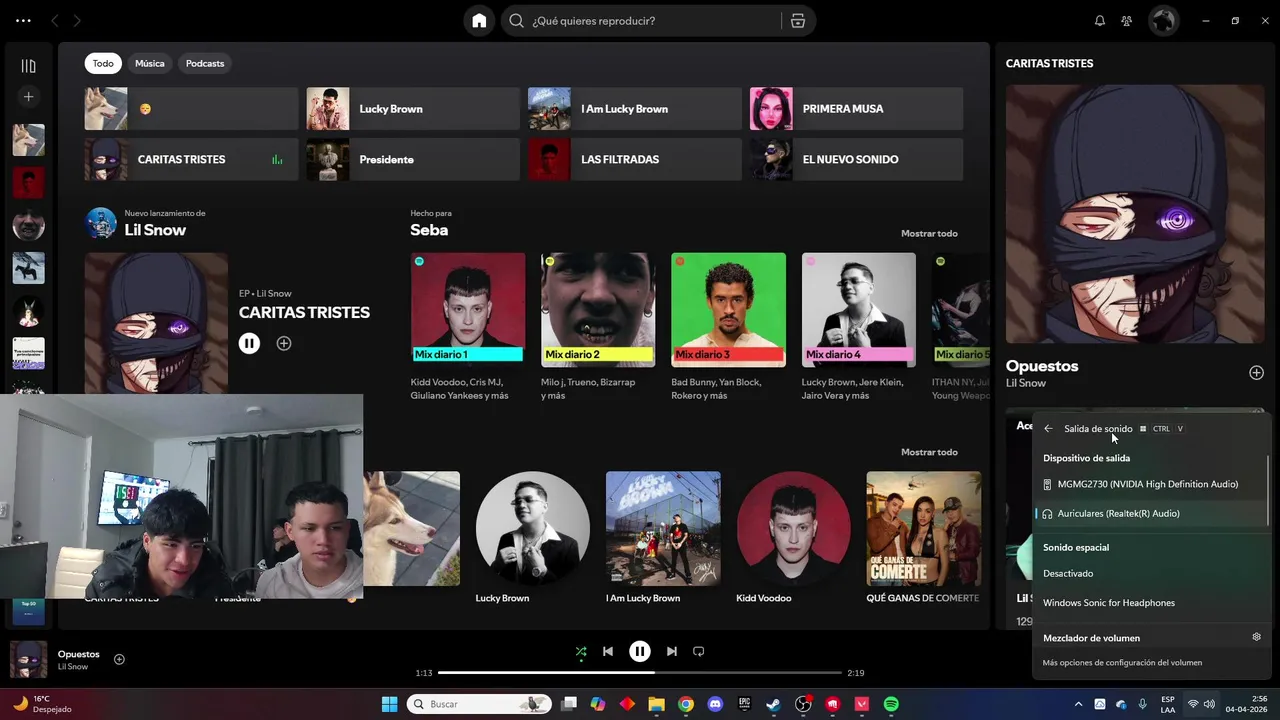Open File Explorer from the taskbar
This screenshot has width=1280, height=720.
pos(656,704)
